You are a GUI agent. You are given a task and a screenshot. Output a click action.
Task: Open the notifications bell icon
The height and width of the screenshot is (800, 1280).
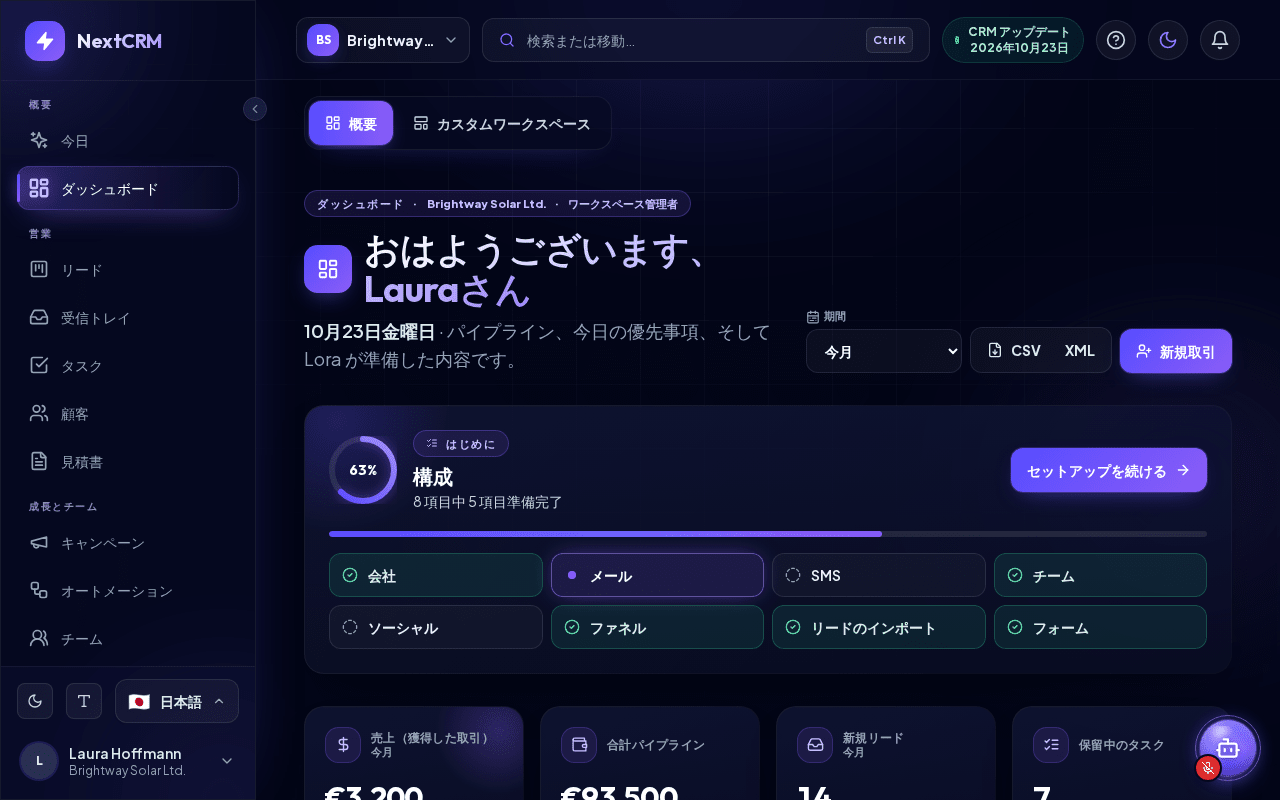coord(1220,40)
